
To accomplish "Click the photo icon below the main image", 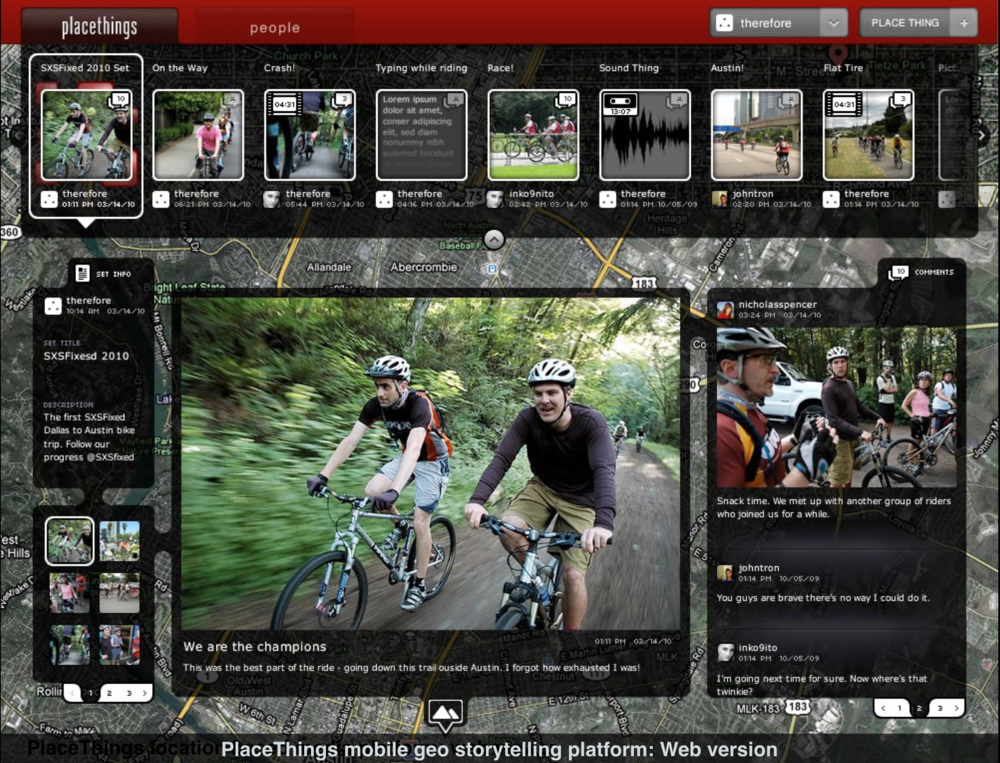I will coord(446,712).
